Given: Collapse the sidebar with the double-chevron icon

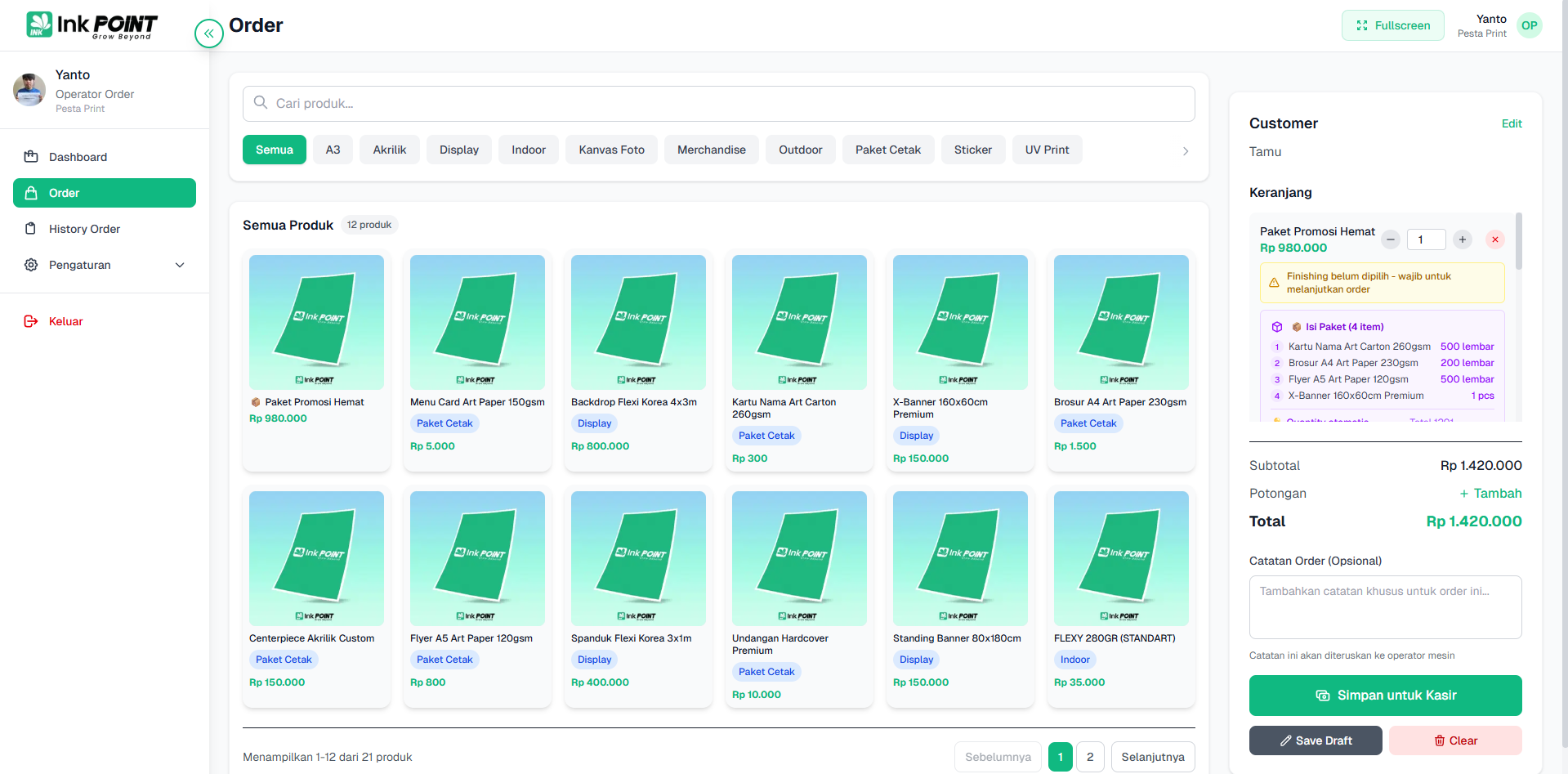Looking at the screenshot, I should point(208,34).
